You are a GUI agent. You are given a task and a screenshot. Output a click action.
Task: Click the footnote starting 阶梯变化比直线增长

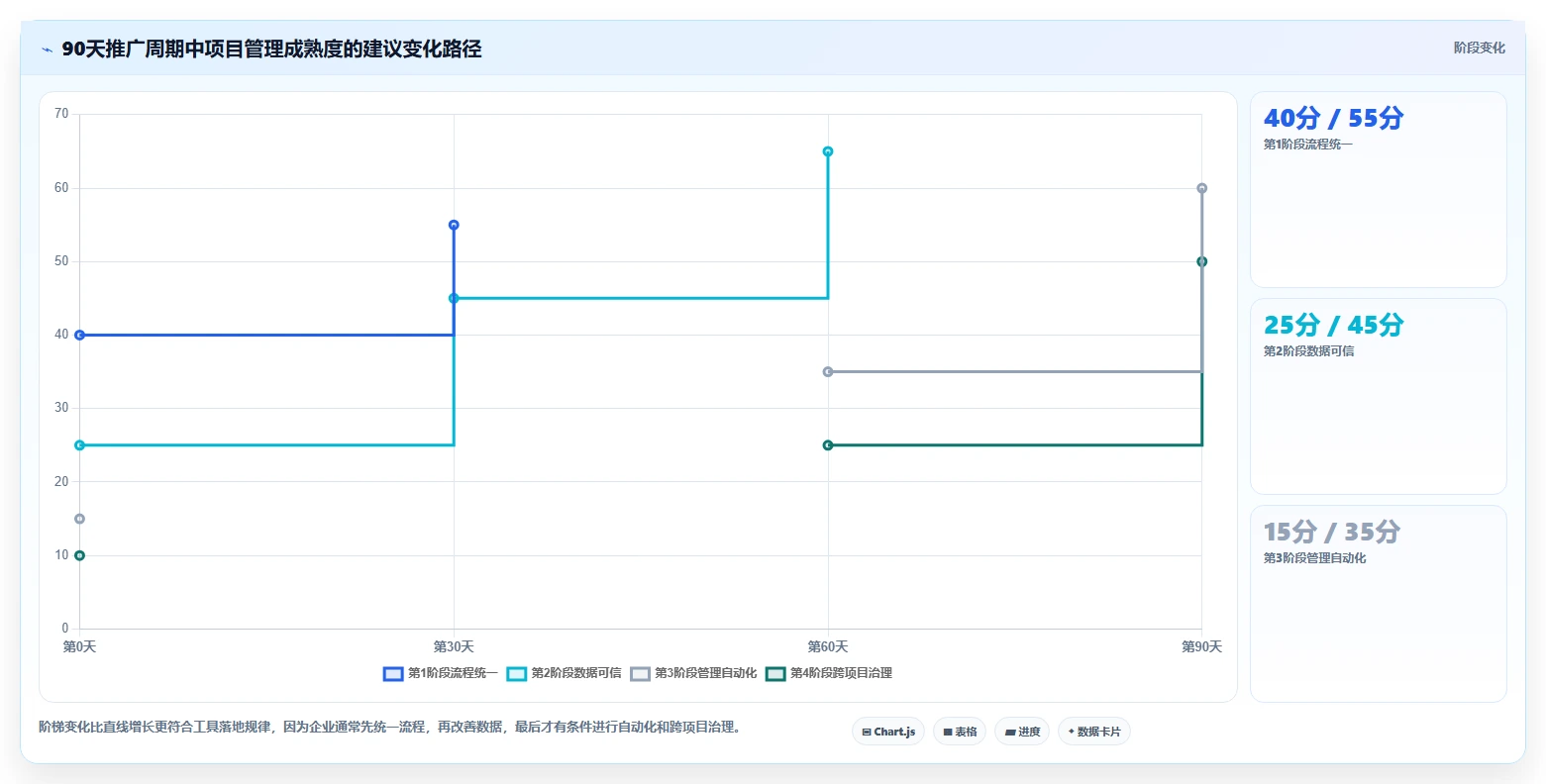[x=389, y=727]
